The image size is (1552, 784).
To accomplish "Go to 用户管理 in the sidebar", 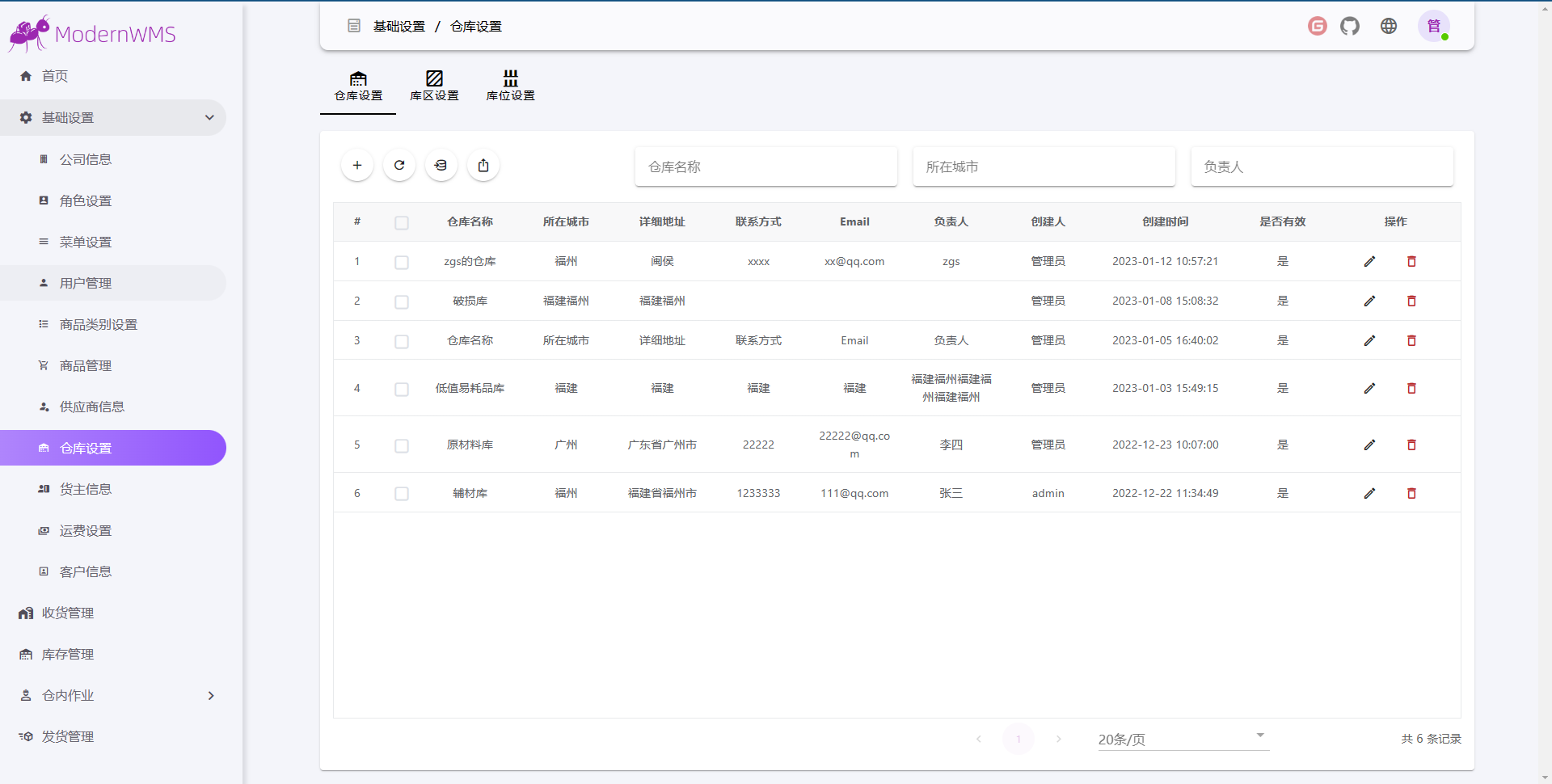I will click(86, 284).
